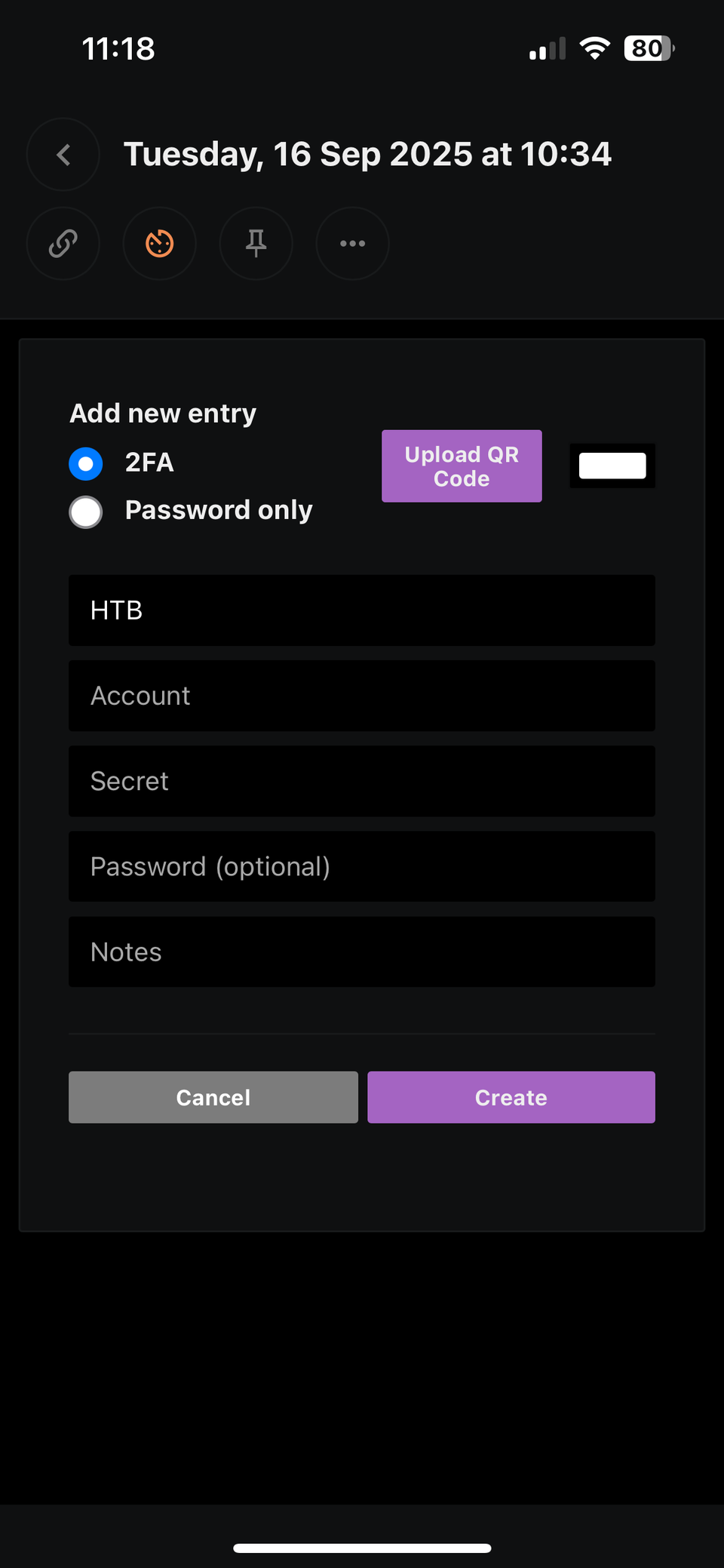The height and width of the screenshot is (1568, 724).
Task: Tap the note title date heading
Action: click(x=367, y=155)
